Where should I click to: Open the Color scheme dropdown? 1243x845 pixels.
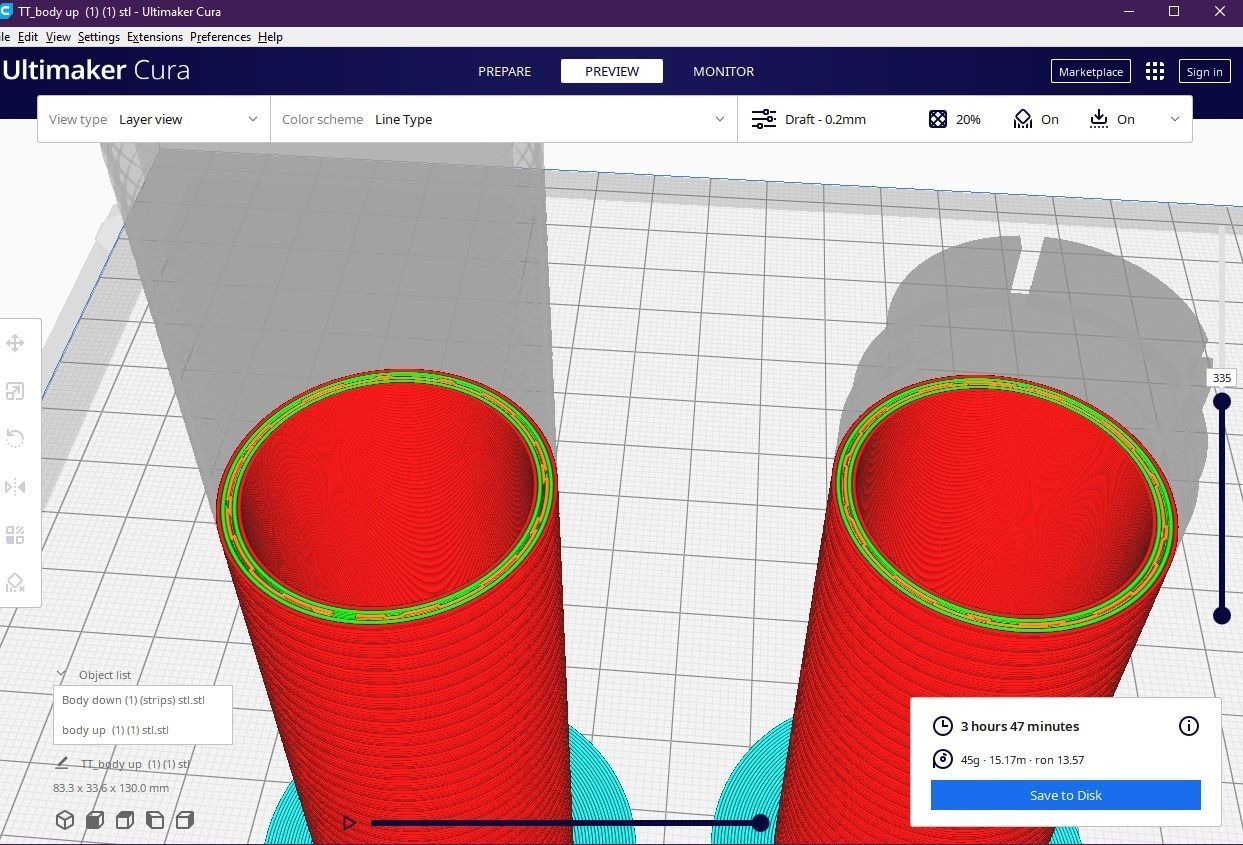[x=504, y=119]
